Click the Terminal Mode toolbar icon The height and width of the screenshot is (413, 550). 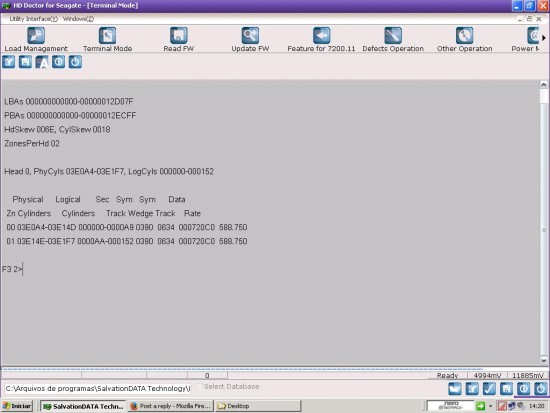point(107,39)
